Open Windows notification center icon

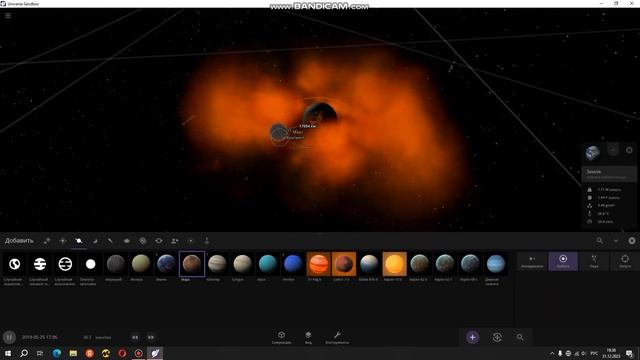point(629,353)
